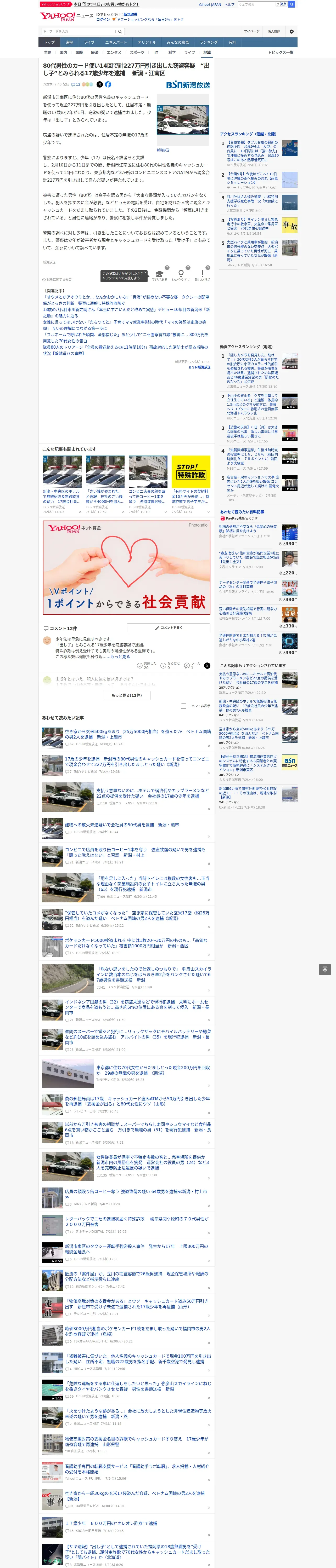Click the ログイン link
Viewport: 336px width, 1568px height.
[x=103, y=20]
